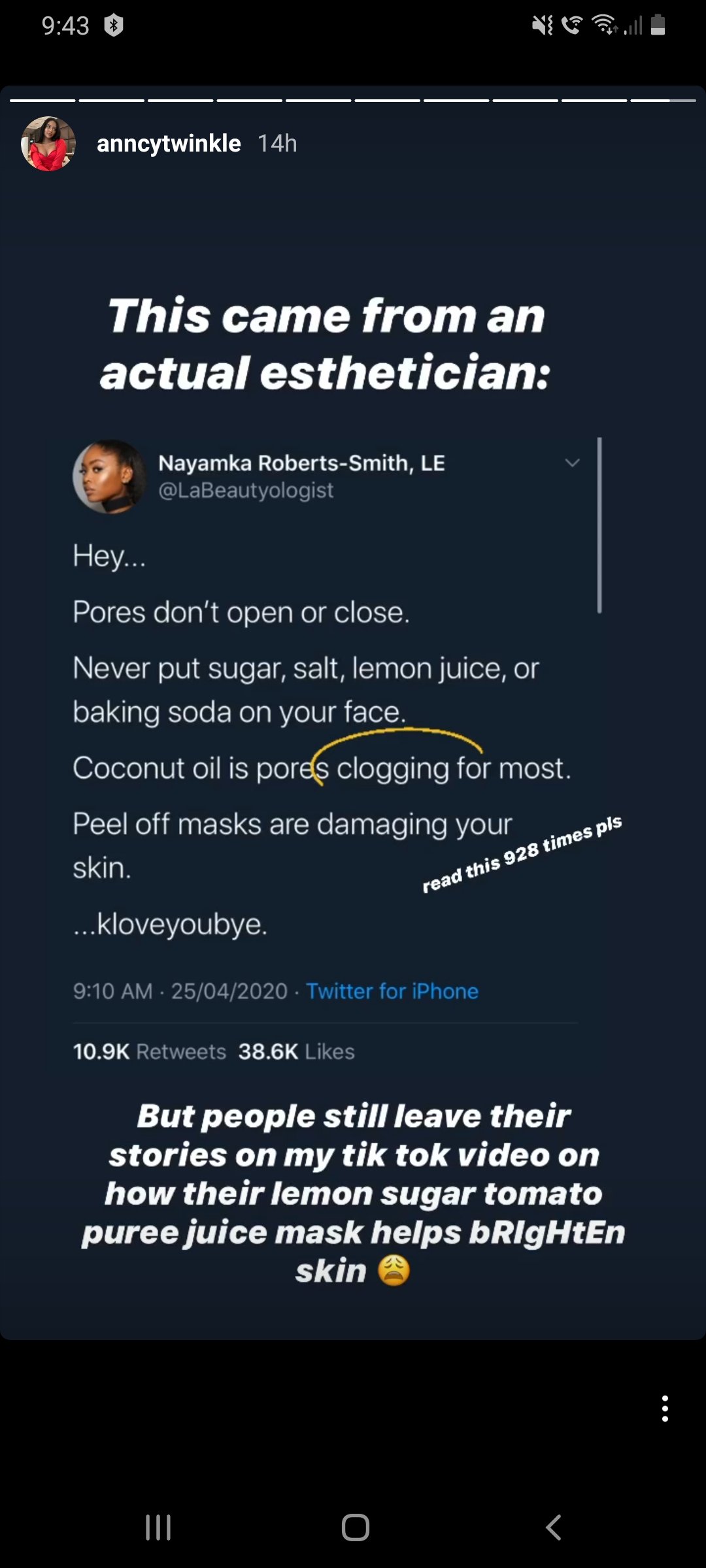Viewport: 706px width, 1568px height.
Task: Tap the last story progress segment
Action: point(663,100)
